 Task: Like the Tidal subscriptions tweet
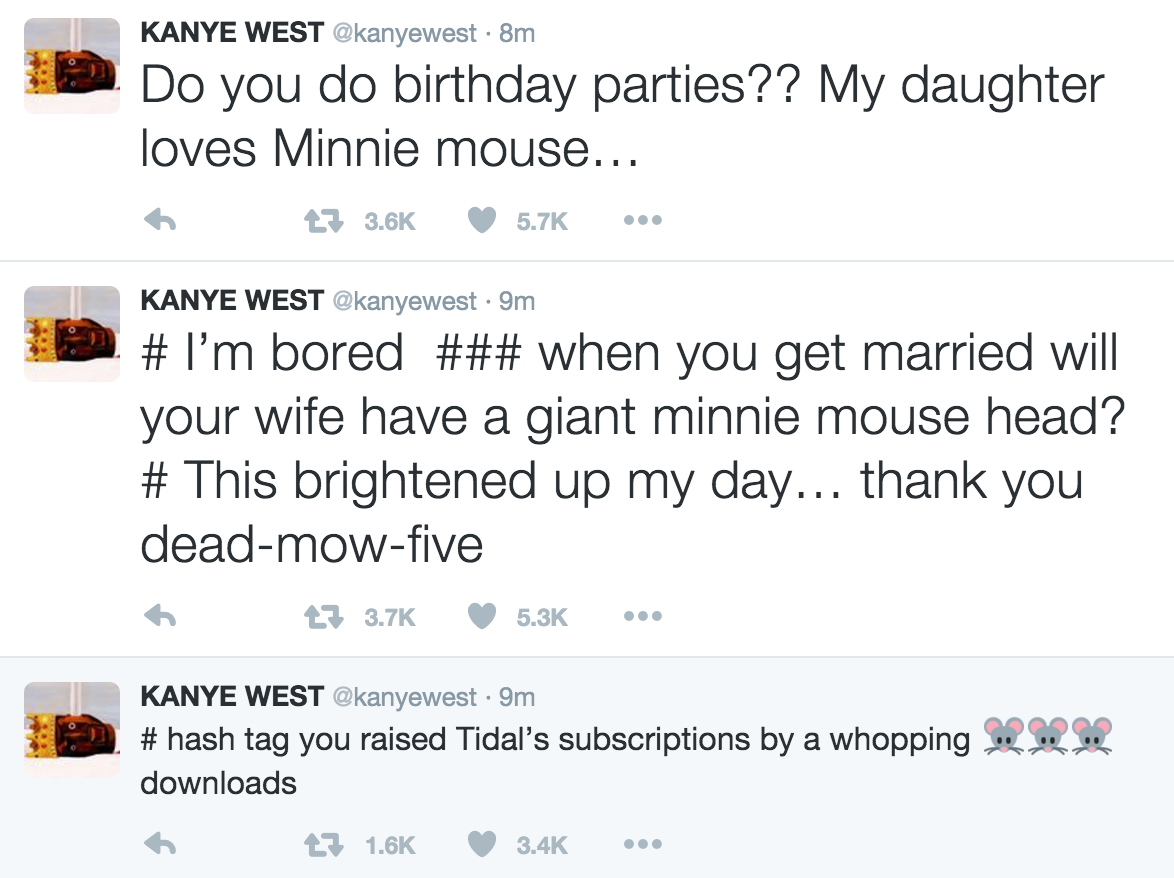[483, 845]
